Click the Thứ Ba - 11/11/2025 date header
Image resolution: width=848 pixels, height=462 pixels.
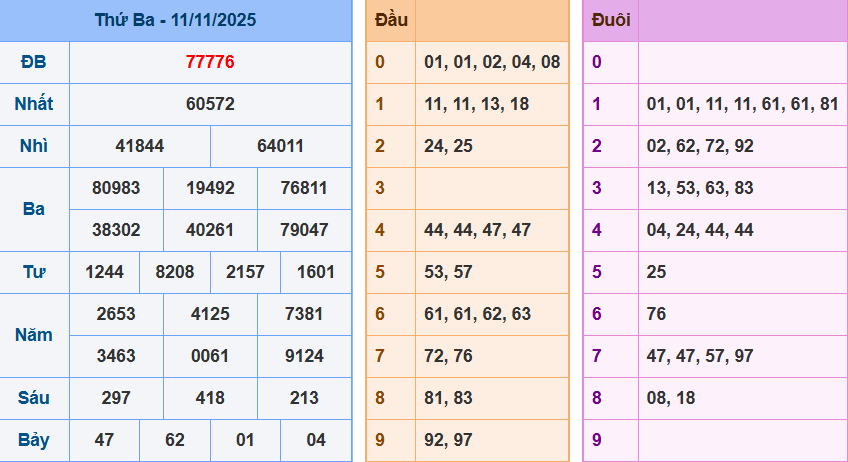pyautogui.click(x=176, y=20)
